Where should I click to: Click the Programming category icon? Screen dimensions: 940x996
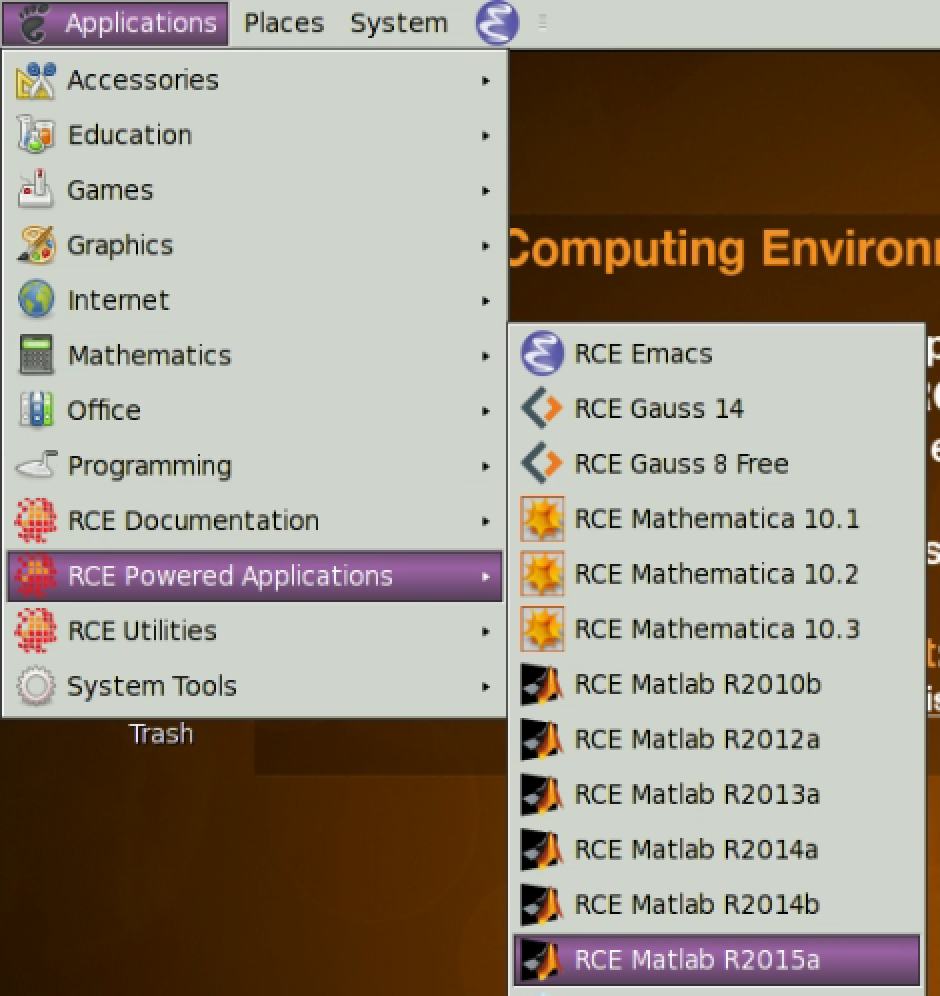tap(36, 466)
